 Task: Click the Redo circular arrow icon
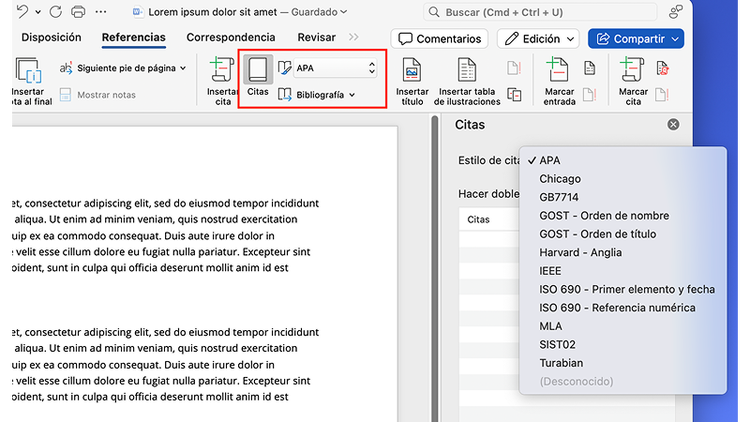(55, 11)
